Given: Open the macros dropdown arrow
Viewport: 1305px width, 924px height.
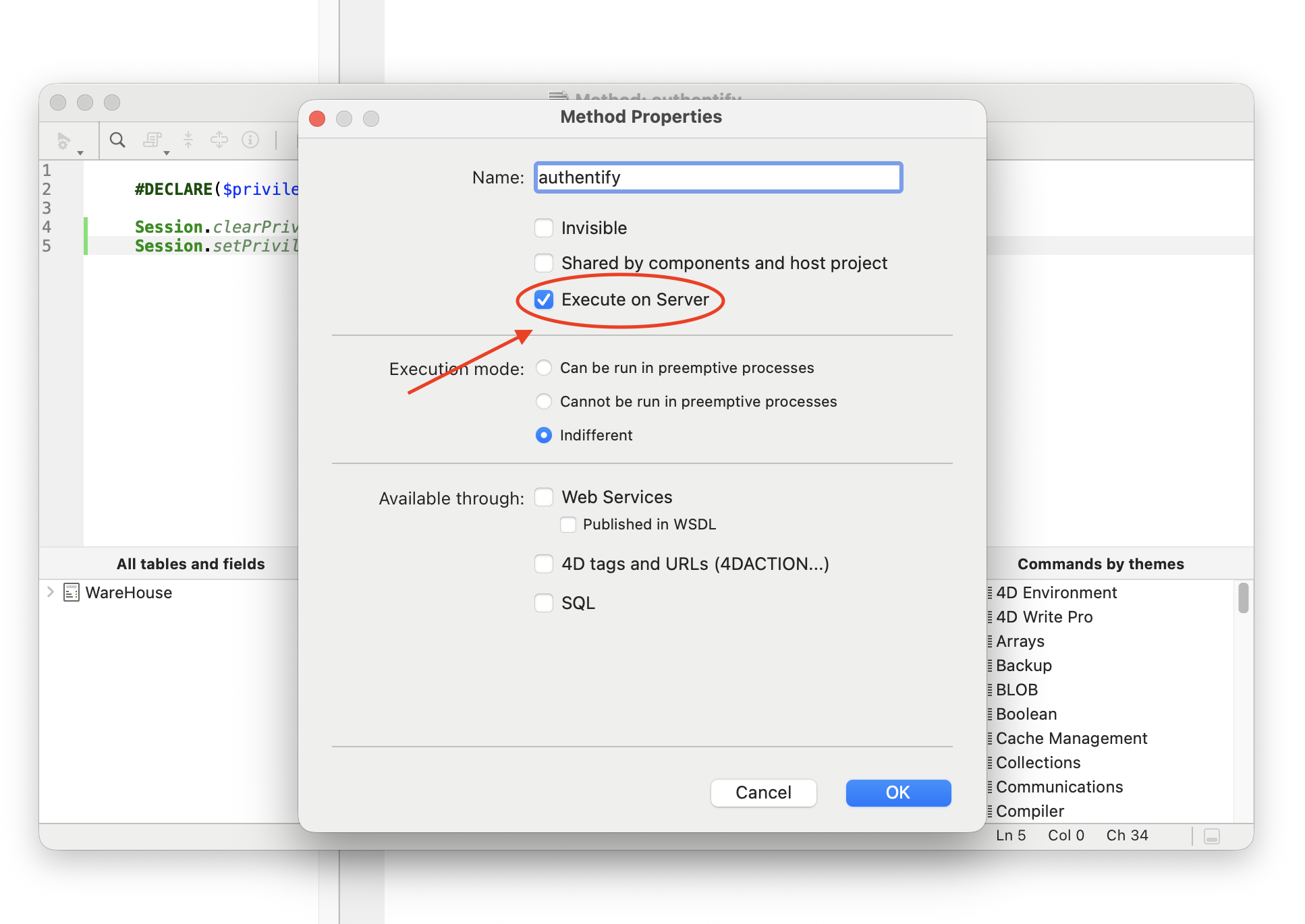Looking at the screenshot, I should [x=167, y=153].
